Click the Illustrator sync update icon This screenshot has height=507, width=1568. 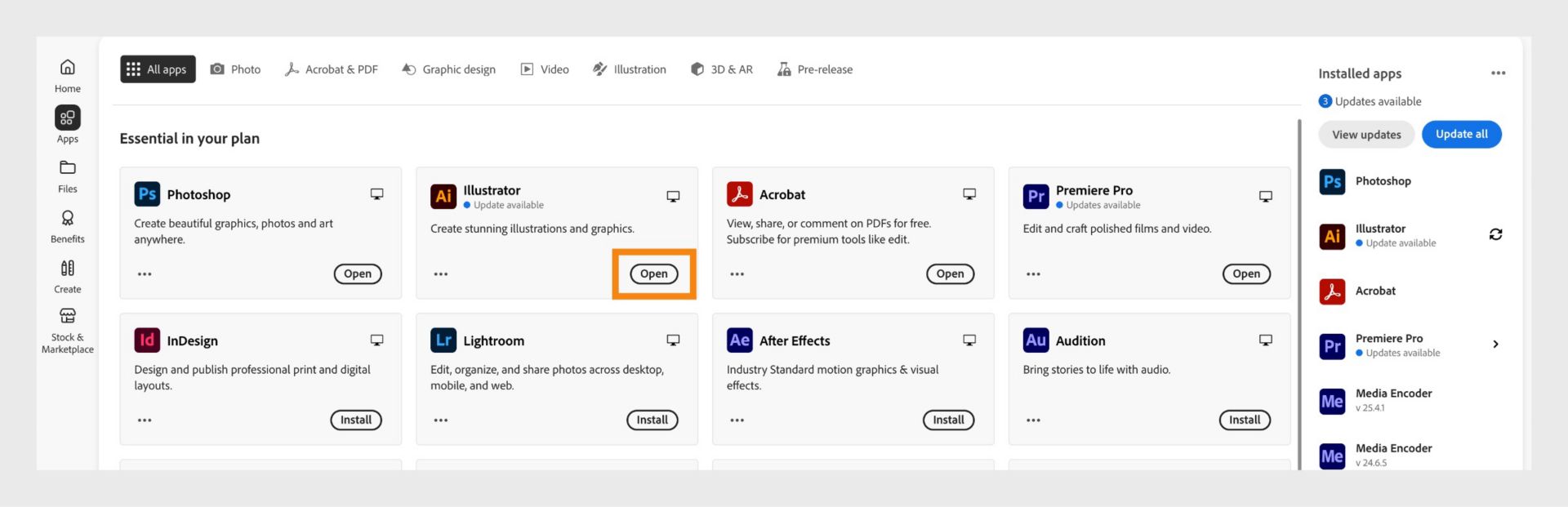coord(1495,235)
